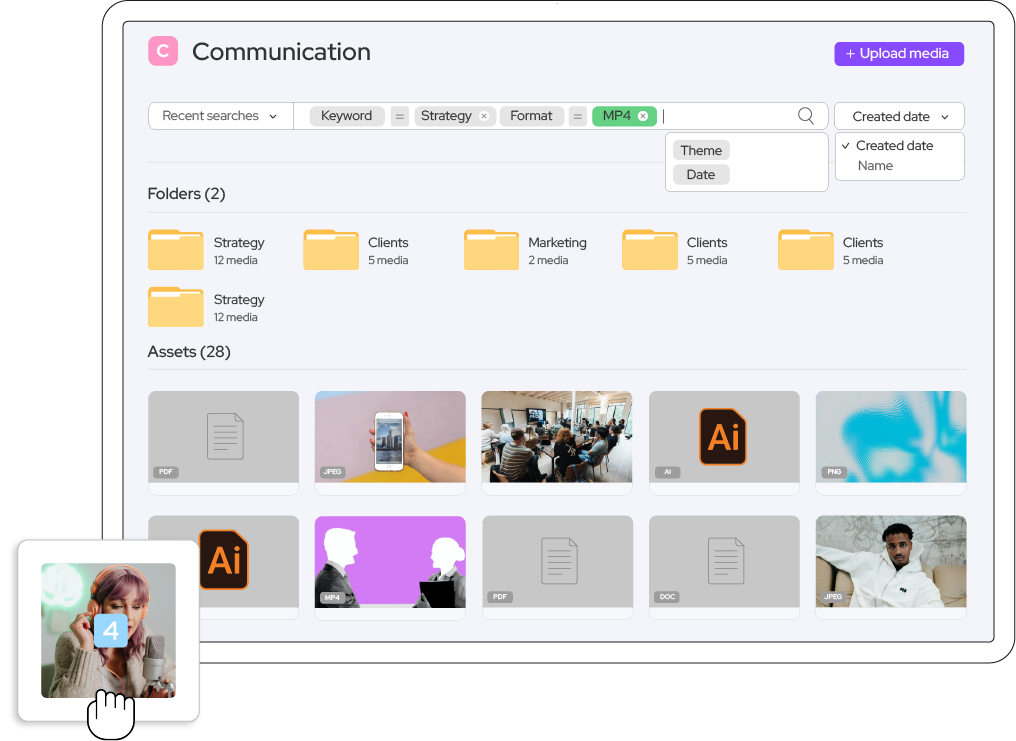Click the PNG badge on the blue image
This screenshot has height=741, width=1016.
point(834,472)
